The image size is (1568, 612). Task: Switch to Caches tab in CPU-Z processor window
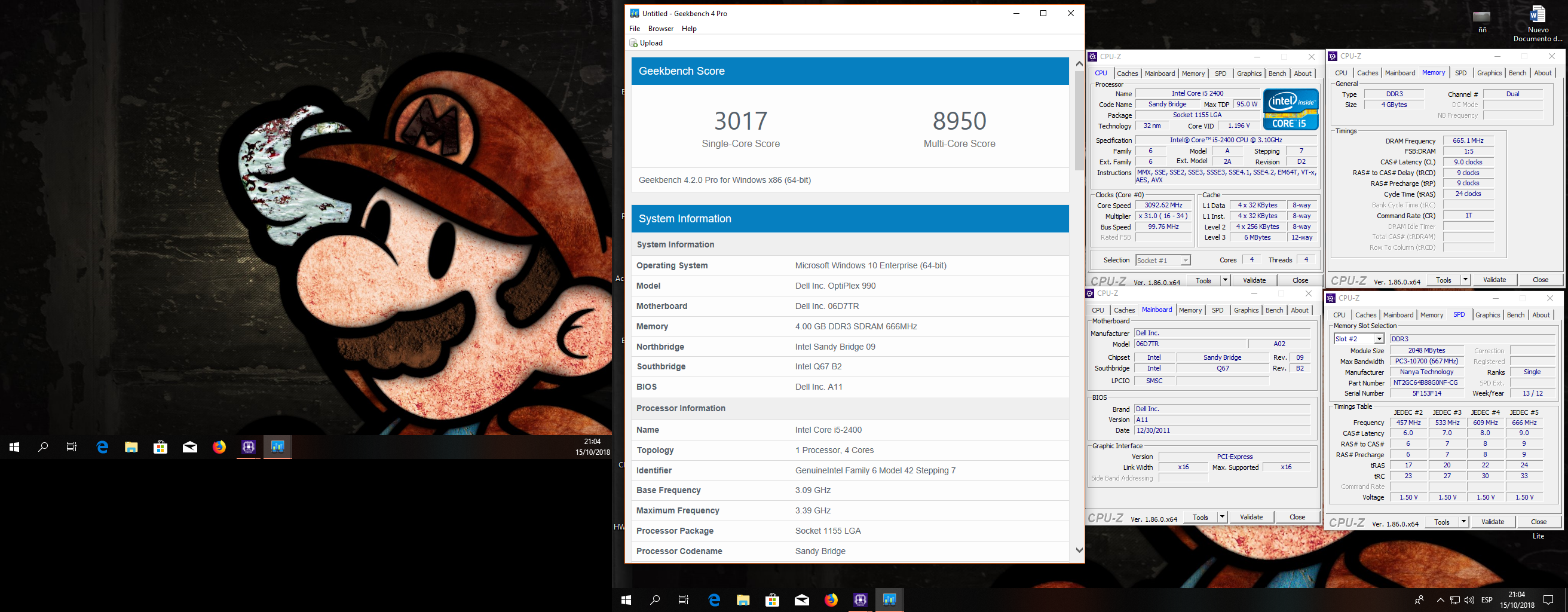point(1126,74)
